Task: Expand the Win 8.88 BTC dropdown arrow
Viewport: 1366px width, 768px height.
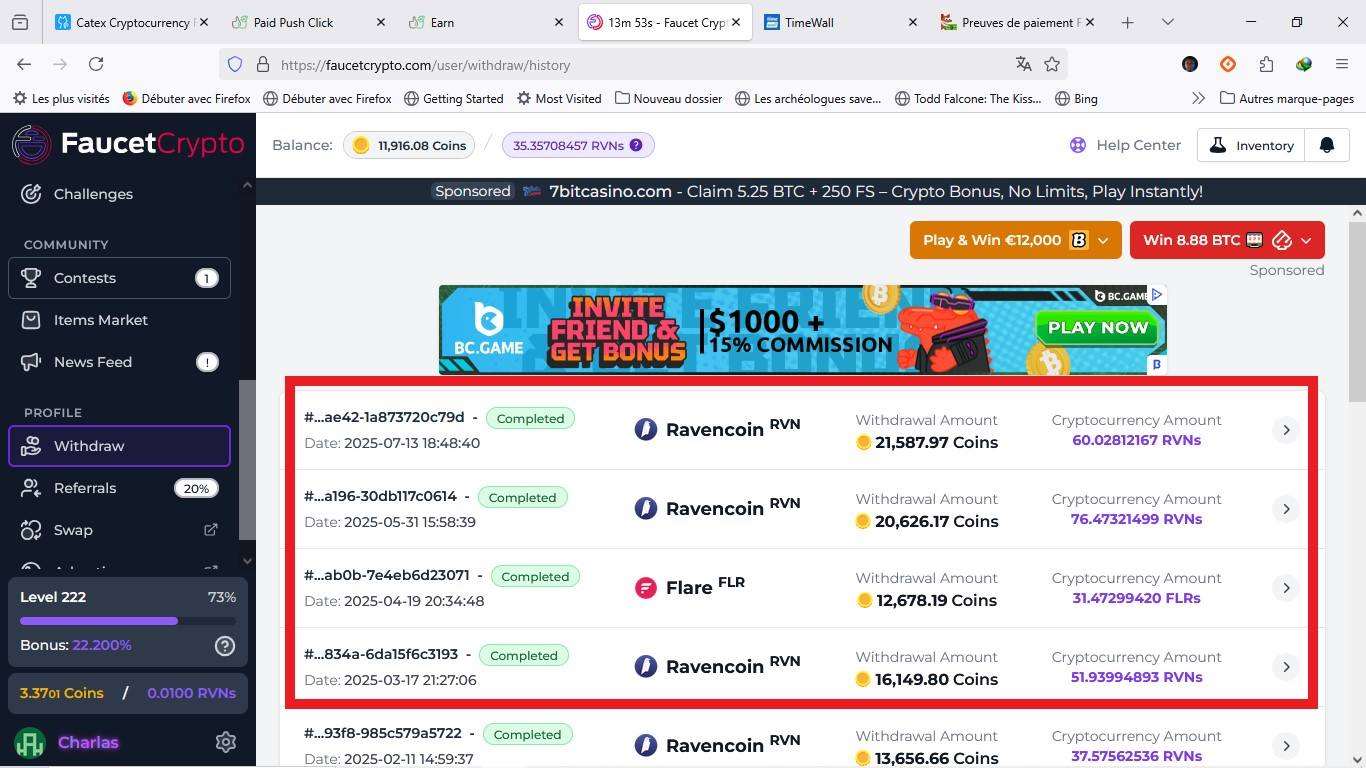Action: pos(1306,240)
